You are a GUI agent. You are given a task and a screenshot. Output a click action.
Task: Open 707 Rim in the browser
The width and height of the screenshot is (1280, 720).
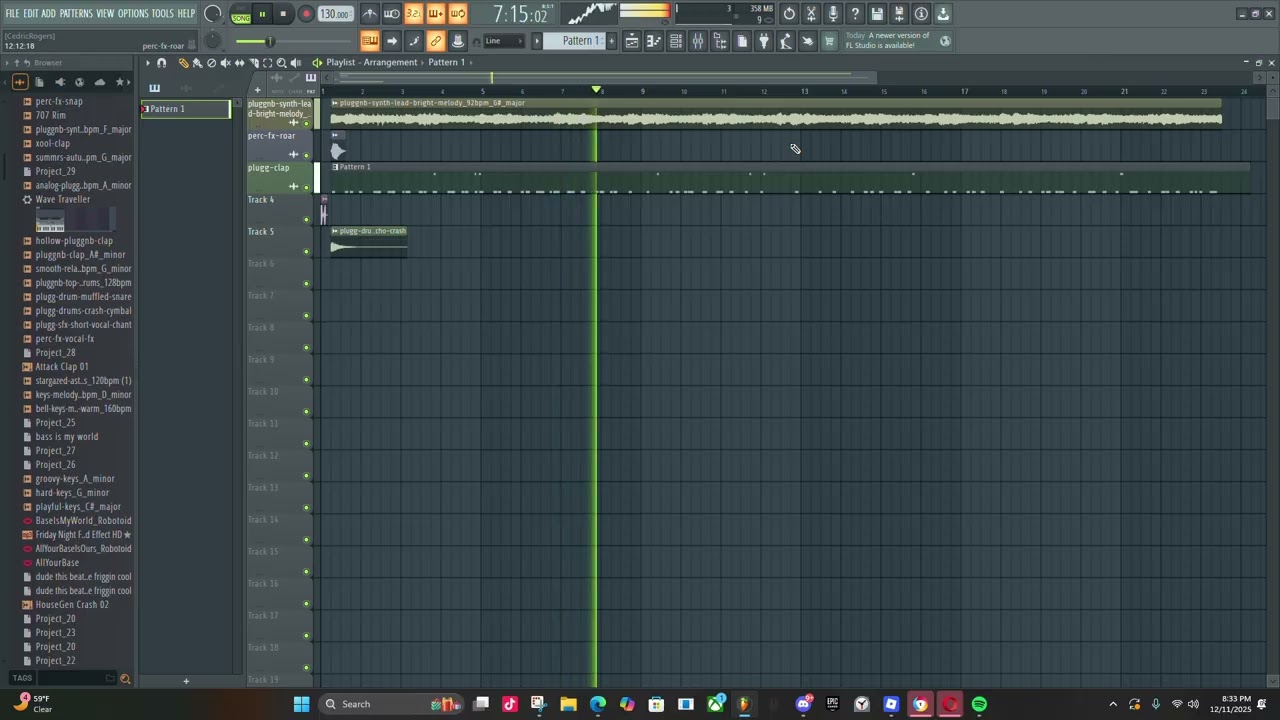click(51, 115)
